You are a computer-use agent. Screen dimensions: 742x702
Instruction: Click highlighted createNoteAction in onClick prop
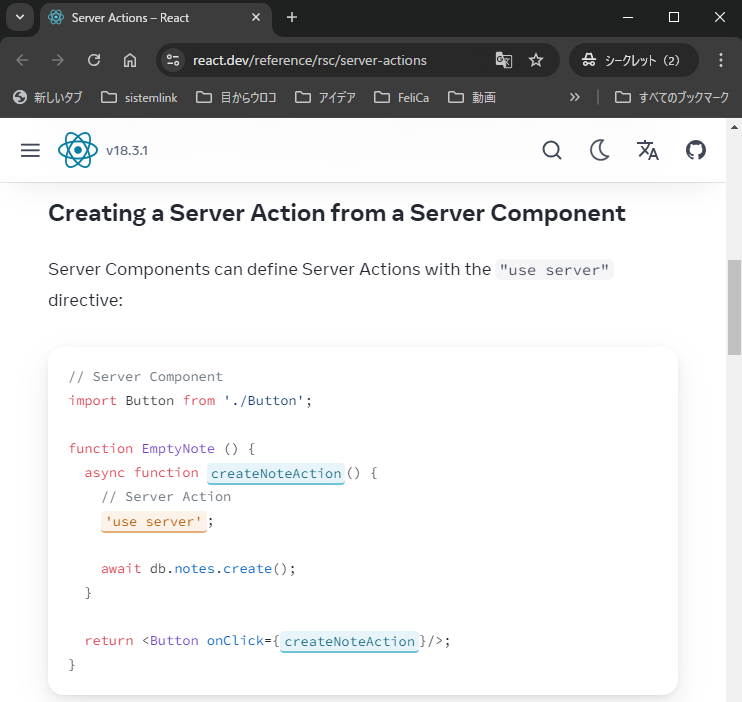349,641
